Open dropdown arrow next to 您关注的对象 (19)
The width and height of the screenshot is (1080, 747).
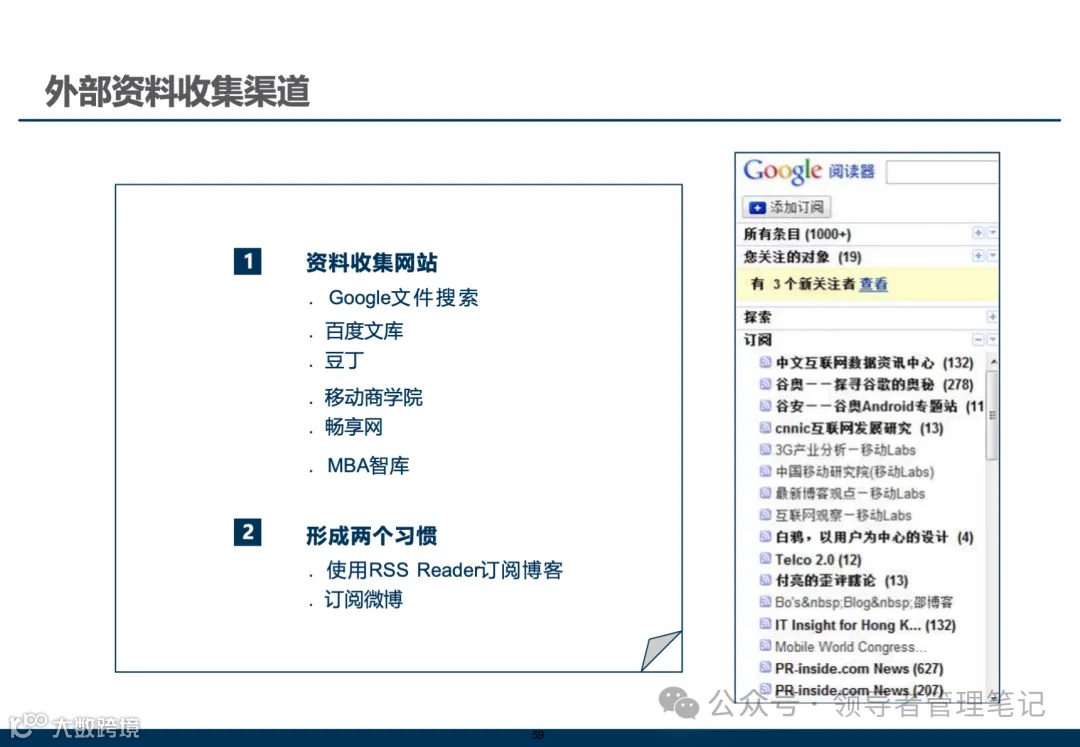991,256
